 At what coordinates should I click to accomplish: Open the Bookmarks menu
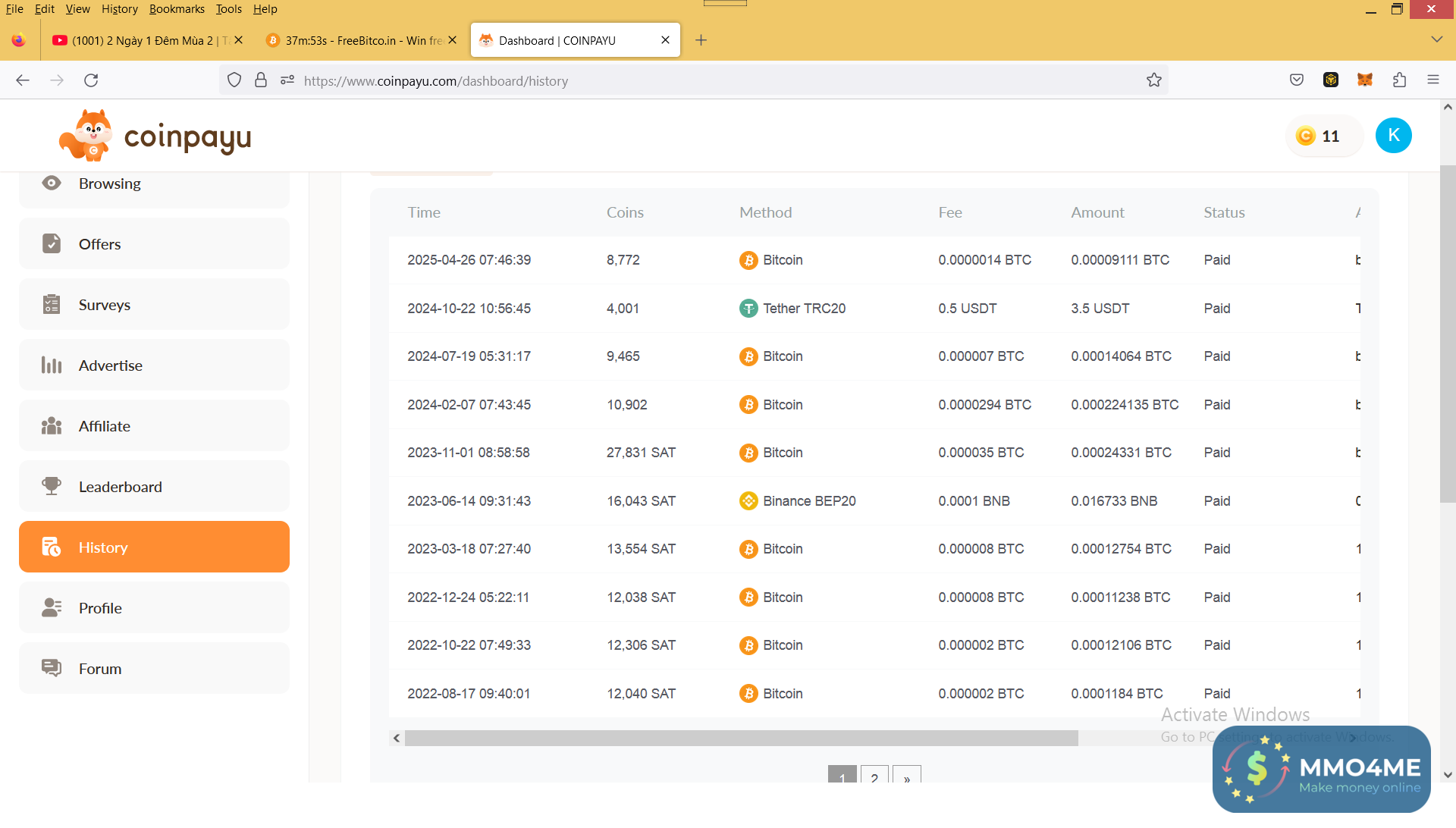tap(177, 9)
